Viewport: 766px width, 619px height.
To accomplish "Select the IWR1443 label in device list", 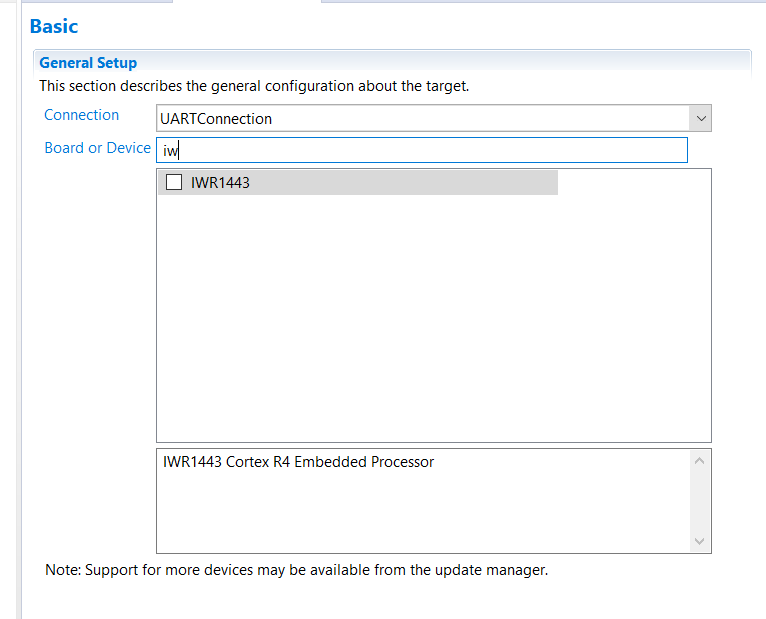I will click(x=220, y=182).
